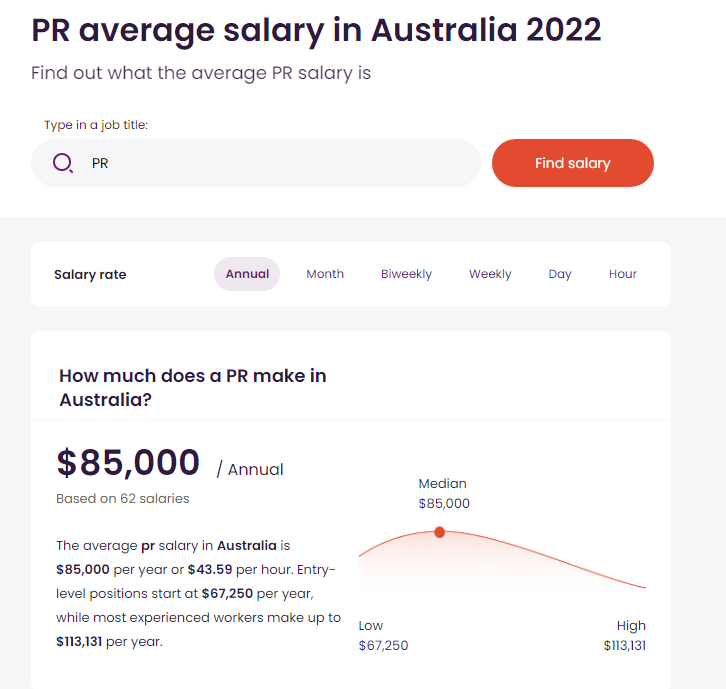The height and width of the screenshot is (689, 726).
Task: Select the Weekly salary rate tab
Action: pyautogui.click(x=490, y=274)
